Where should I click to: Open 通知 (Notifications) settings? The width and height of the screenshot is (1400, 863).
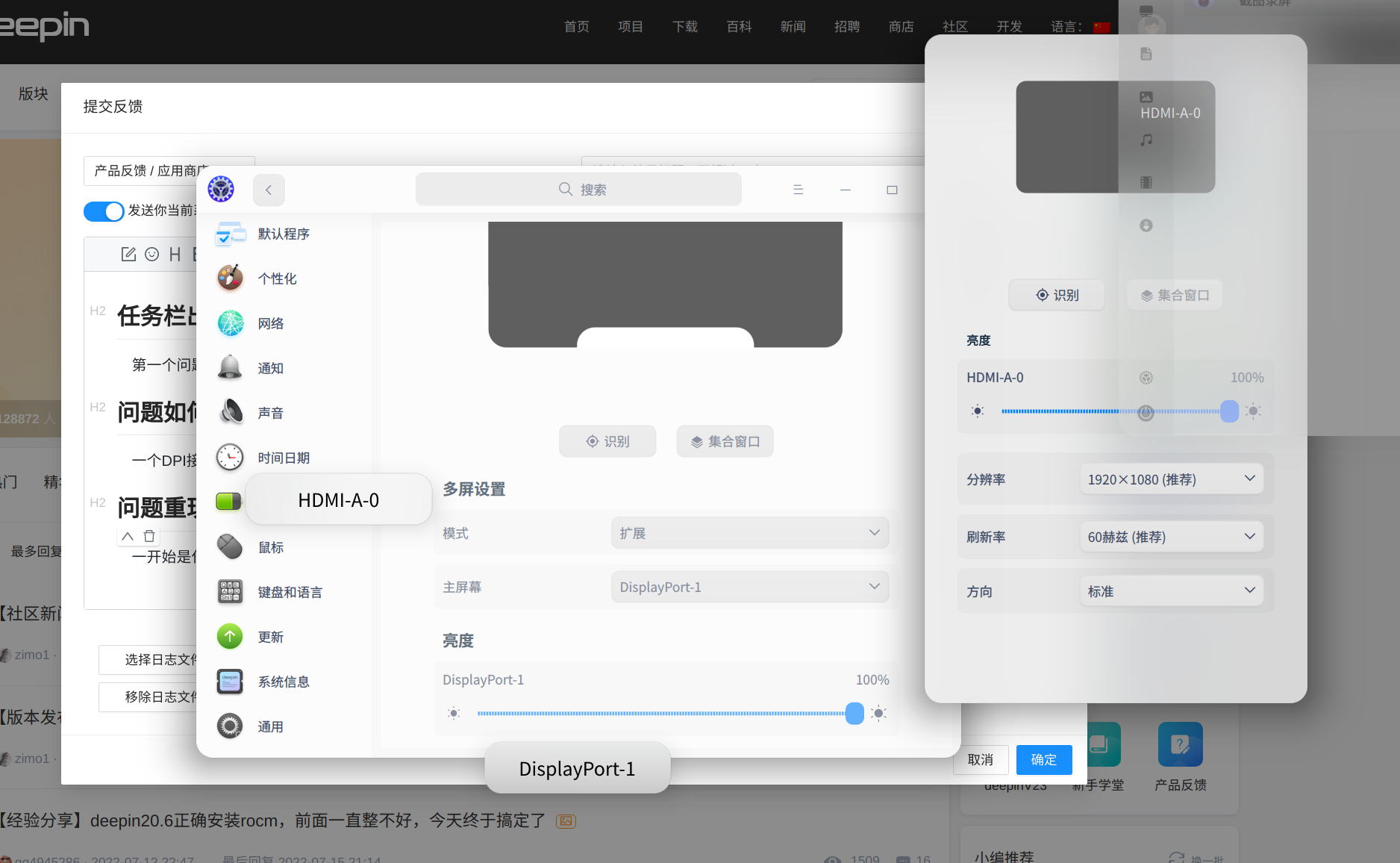pyautogui.click(x=271, y=367)
